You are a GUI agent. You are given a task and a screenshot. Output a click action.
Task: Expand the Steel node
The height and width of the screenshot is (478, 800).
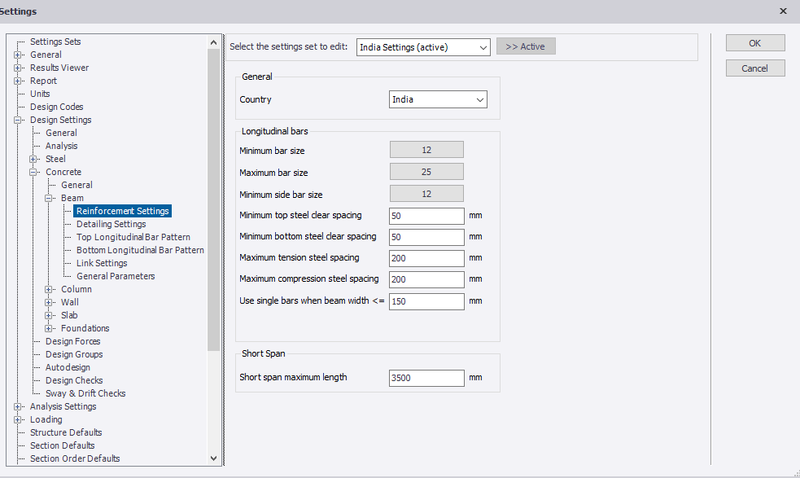[34, 159]
